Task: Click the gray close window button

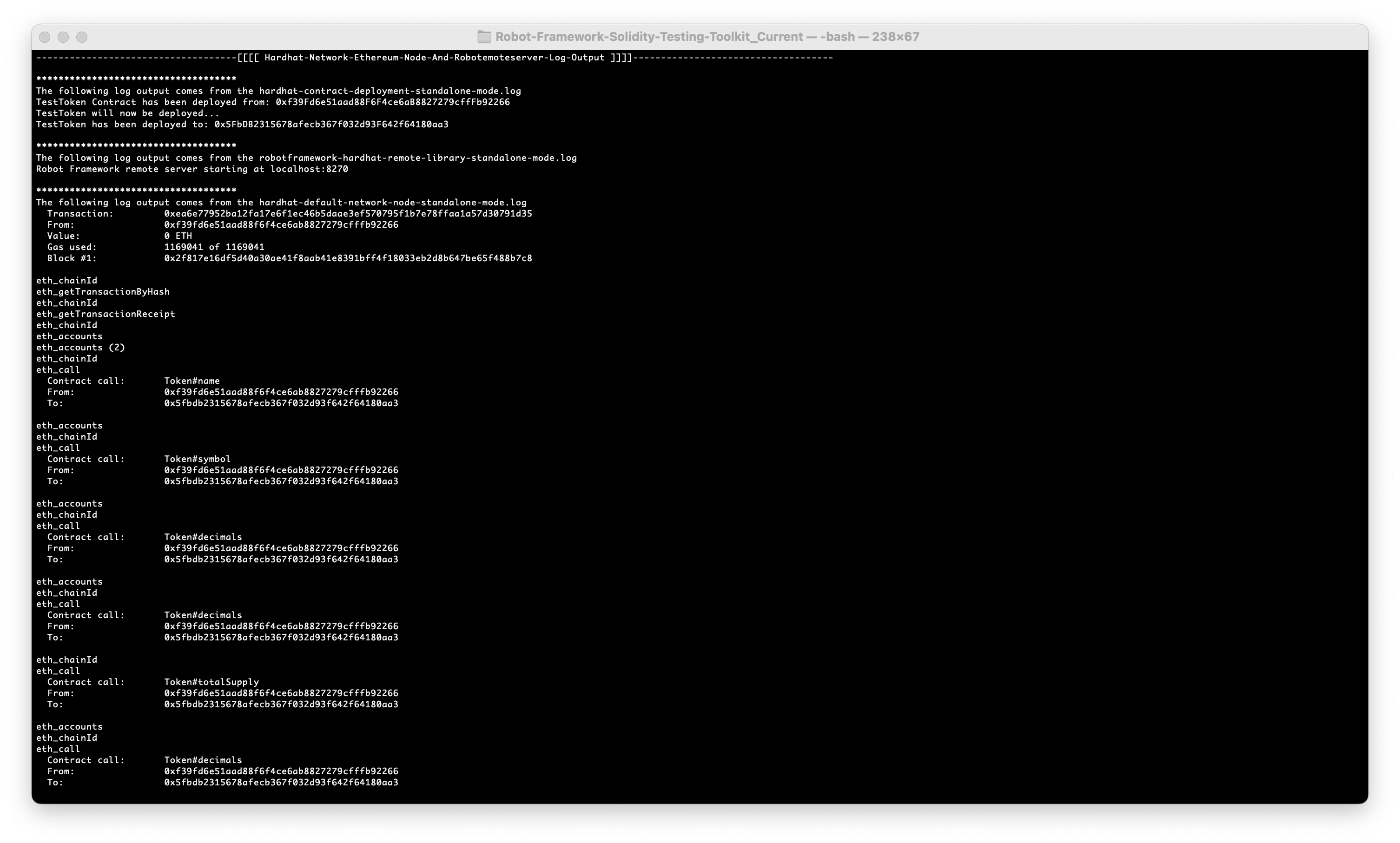Action: [x=45, y=37]
